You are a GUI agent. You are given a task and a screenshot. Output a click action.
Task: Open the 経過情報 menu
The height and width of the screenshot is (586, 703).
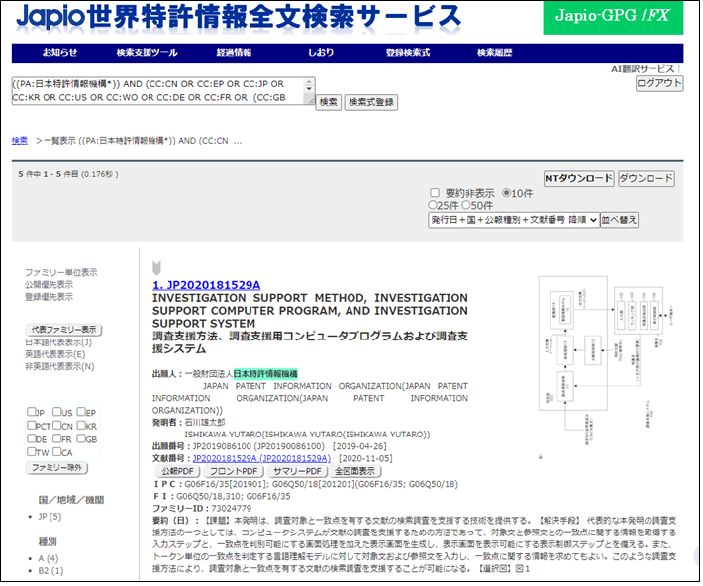tap(234, 53)
